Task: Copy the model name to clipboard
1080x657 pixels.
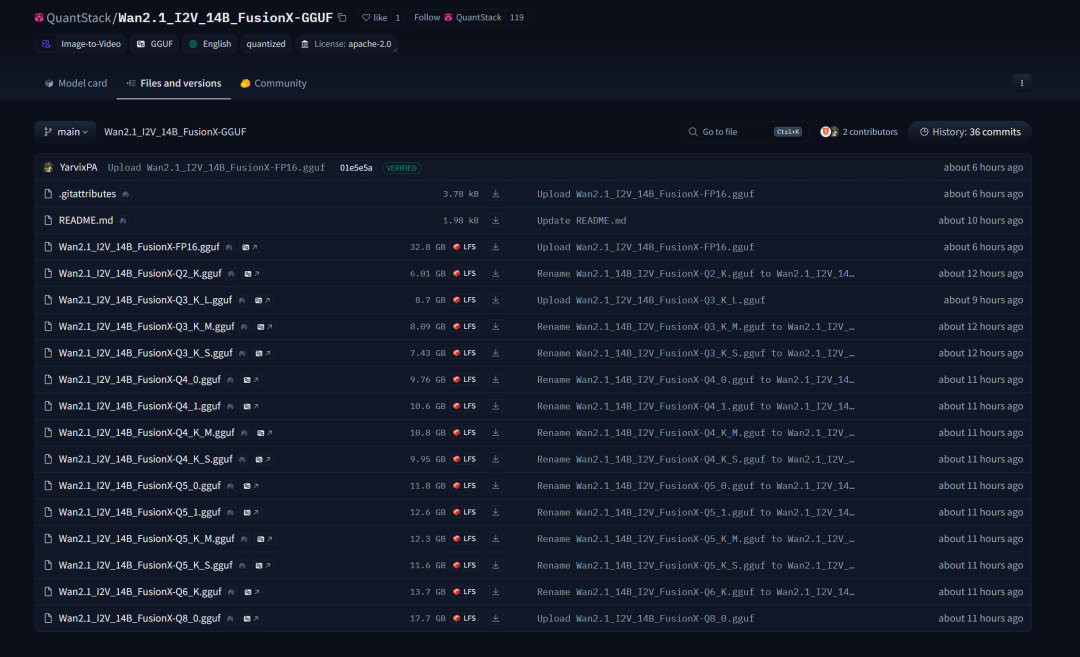Action: pyautogui.click(x=342, y=17)
